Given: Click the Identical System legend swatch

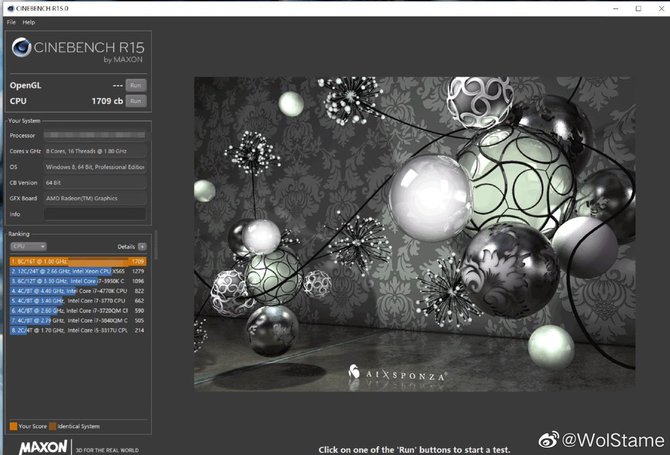Looking at the screenshot, I should (53, 426).
